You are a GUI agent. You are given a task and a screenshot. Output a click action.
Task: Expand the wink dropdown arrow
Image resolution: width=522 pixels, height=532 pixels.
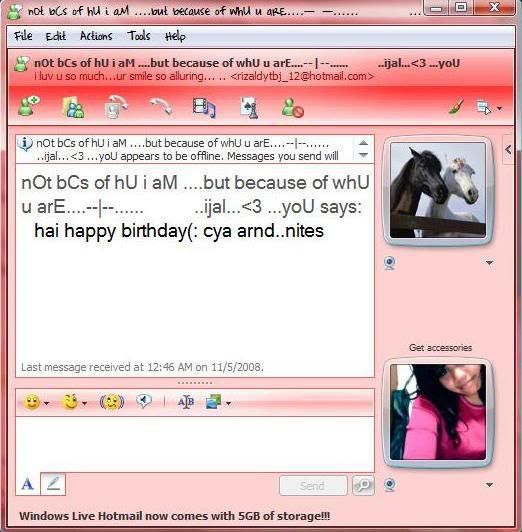pos(84,403)
